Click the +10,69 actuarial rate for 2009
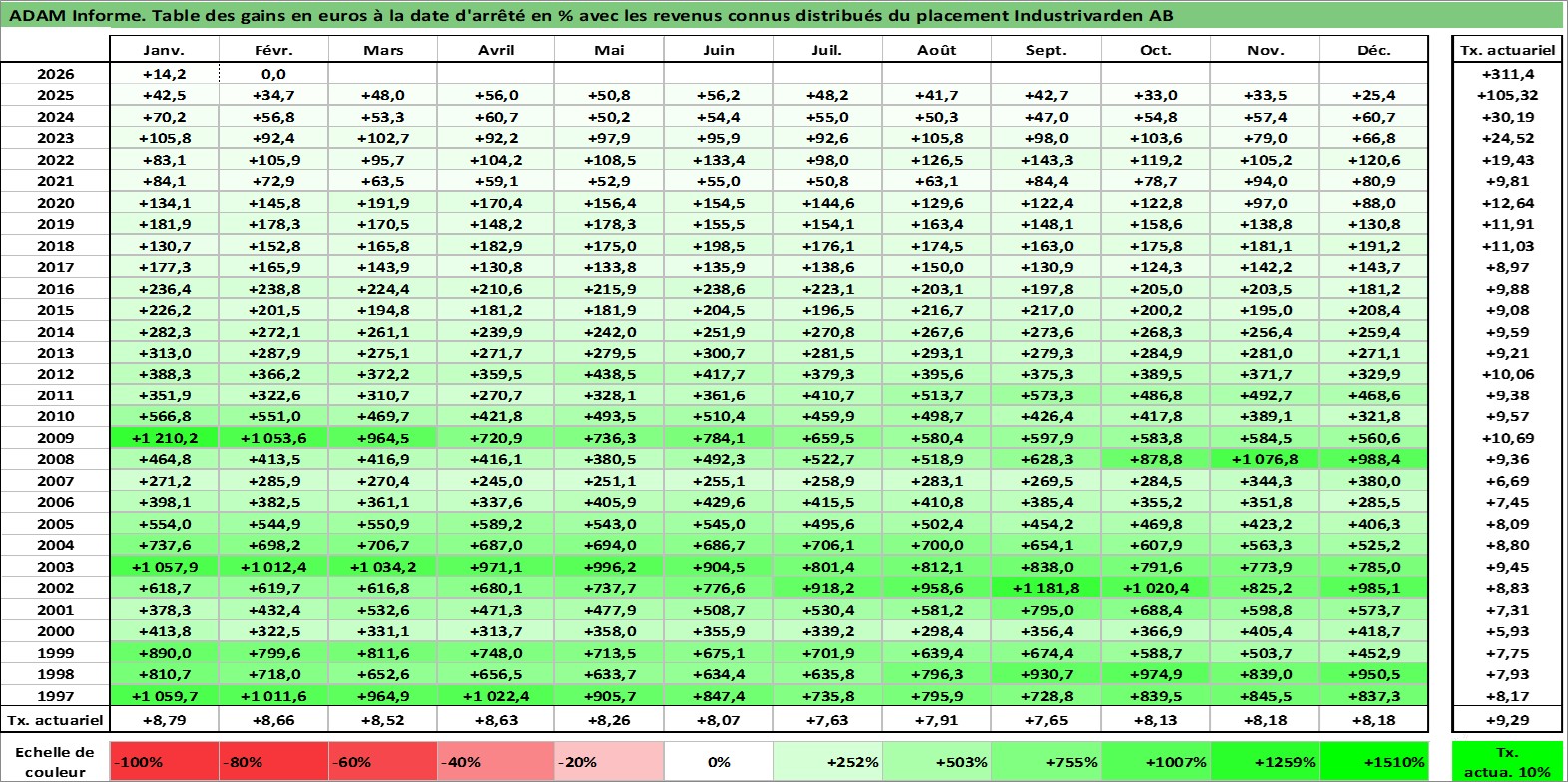 pyautogui.click(x=1508, y=438)
